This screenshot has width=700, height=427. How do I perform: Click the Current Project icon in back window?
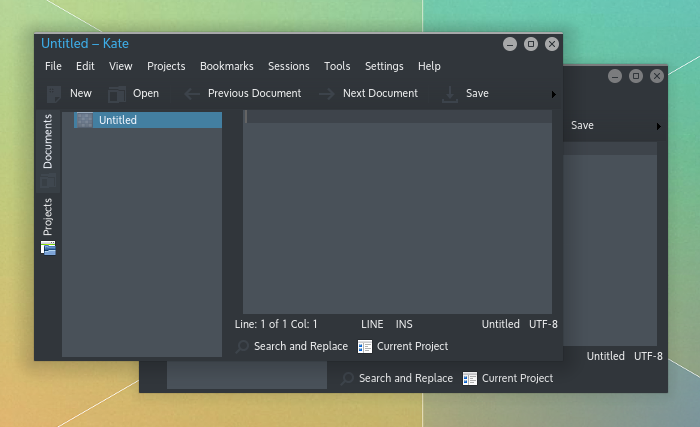pyautogui.click(x=470, y=379)
